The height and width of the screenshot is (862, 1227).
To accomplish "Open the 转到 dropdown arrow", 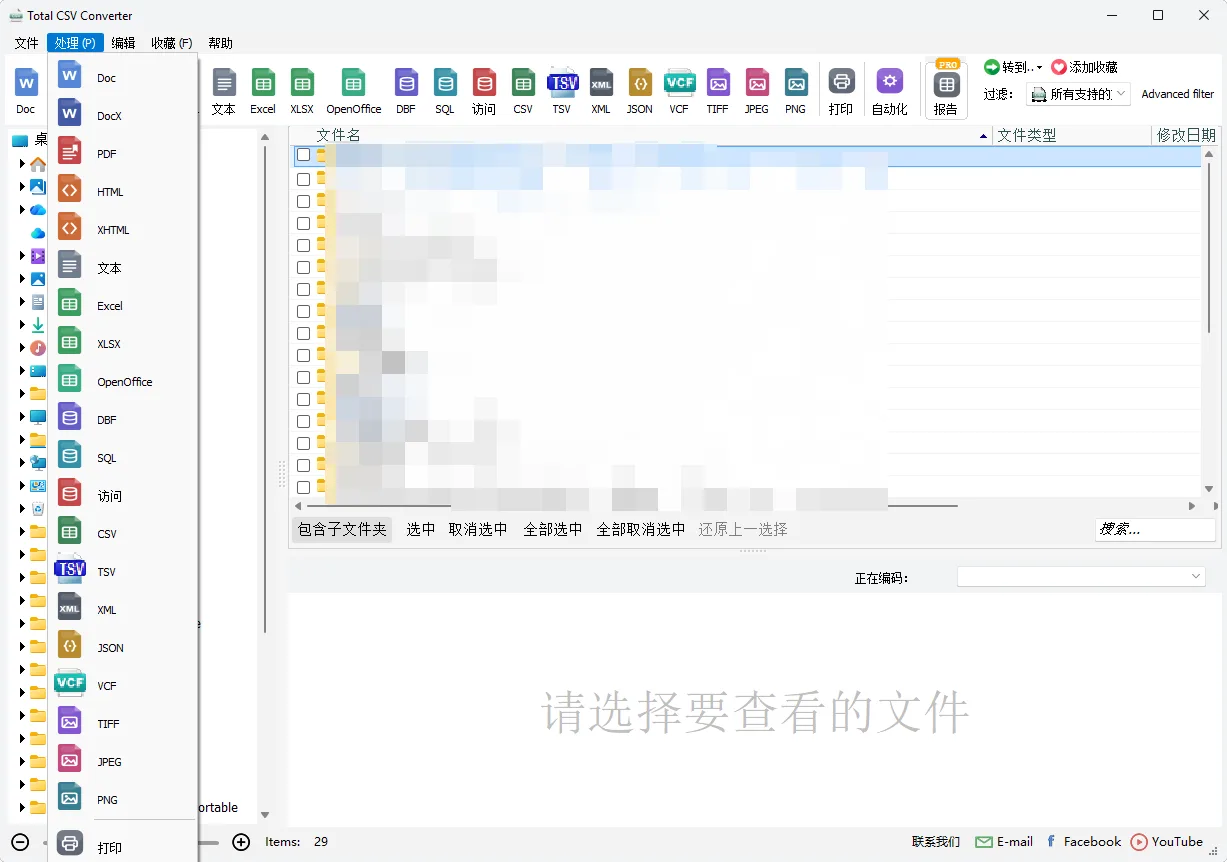I will pyautogui.click(x=1039, y=68).
